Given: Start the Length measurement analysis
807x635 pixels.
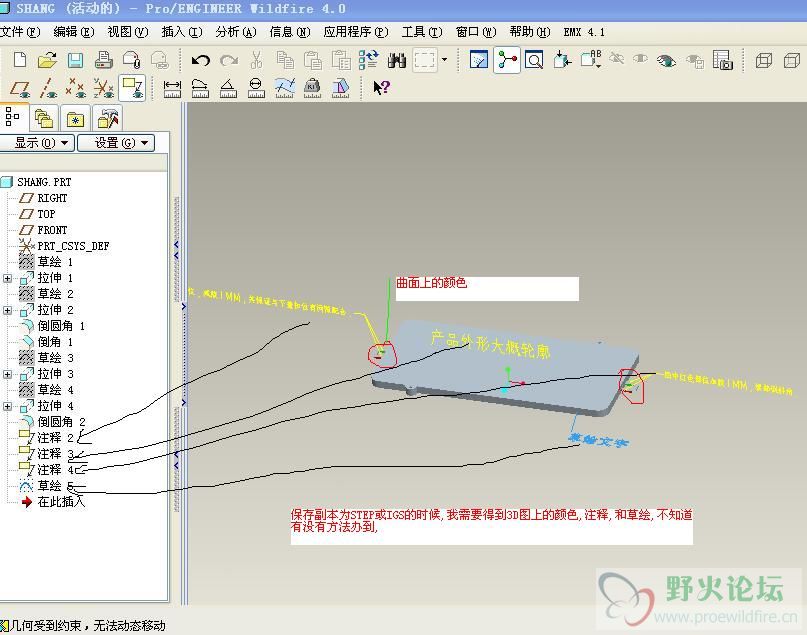Looking at the screenshot, I should [x=200, y=88].
